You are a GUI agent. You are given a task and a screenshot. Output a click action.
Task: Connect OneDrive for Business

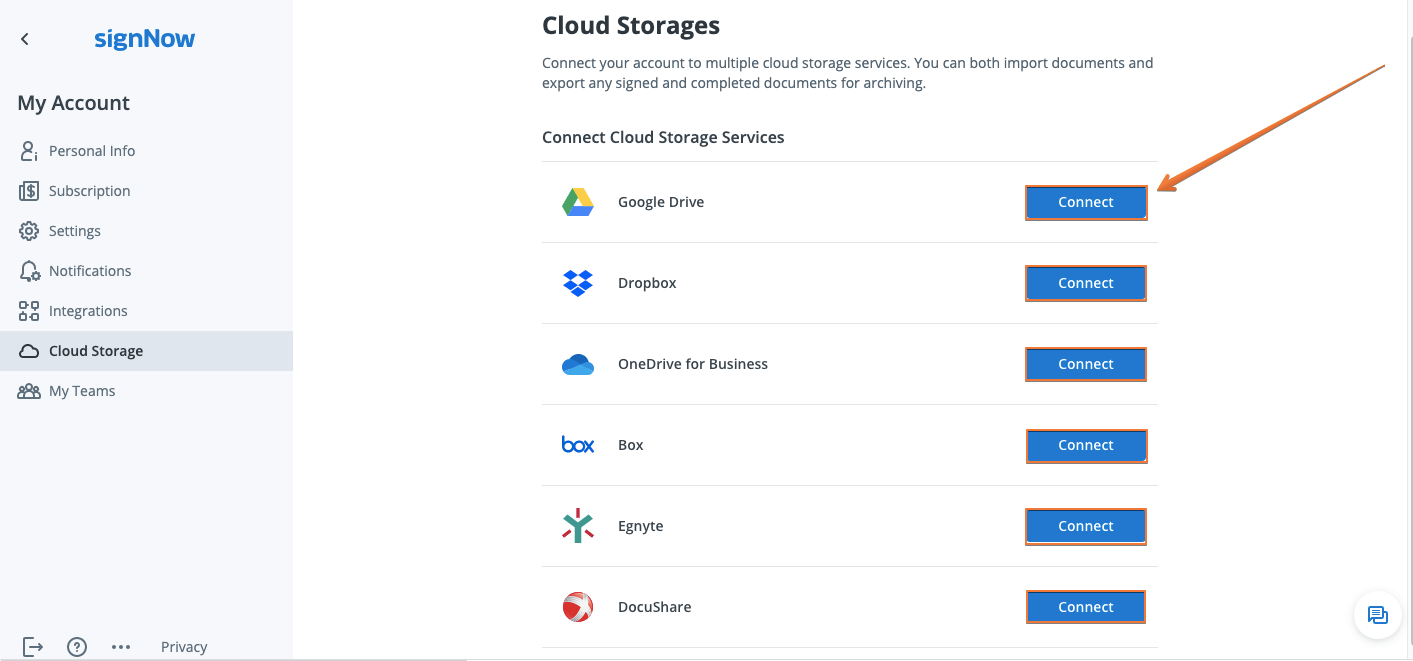point(1085,364)
